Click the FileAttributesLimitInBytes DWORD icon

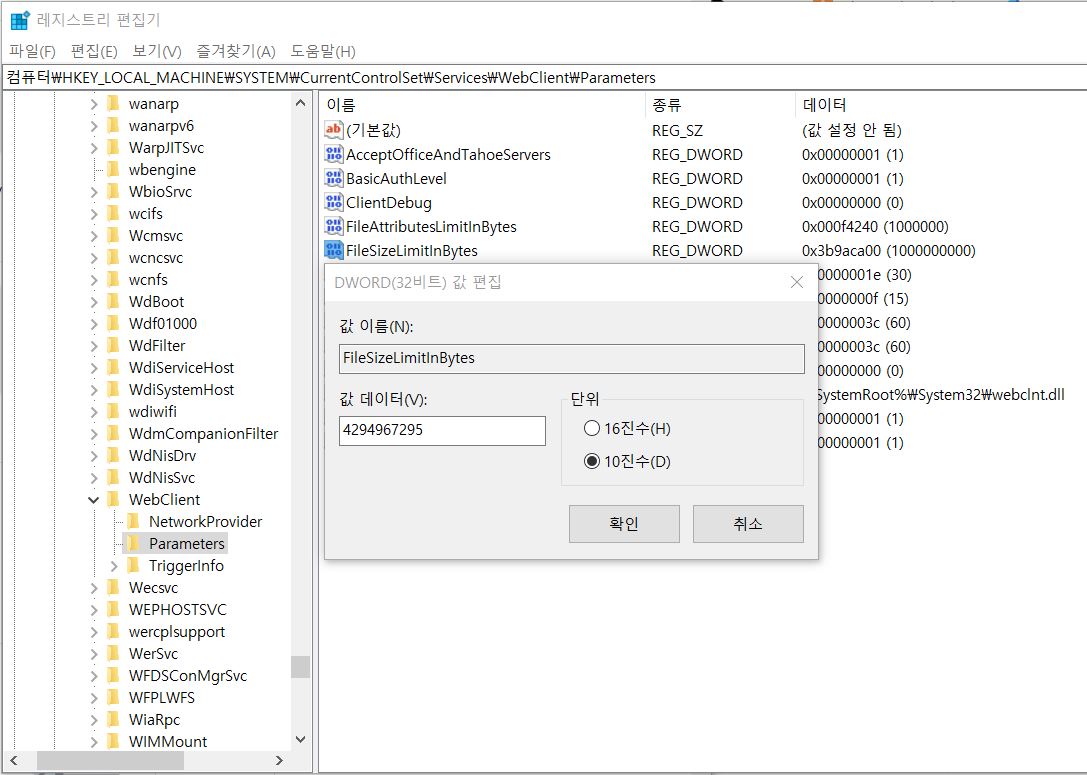[x=333, y=226]
